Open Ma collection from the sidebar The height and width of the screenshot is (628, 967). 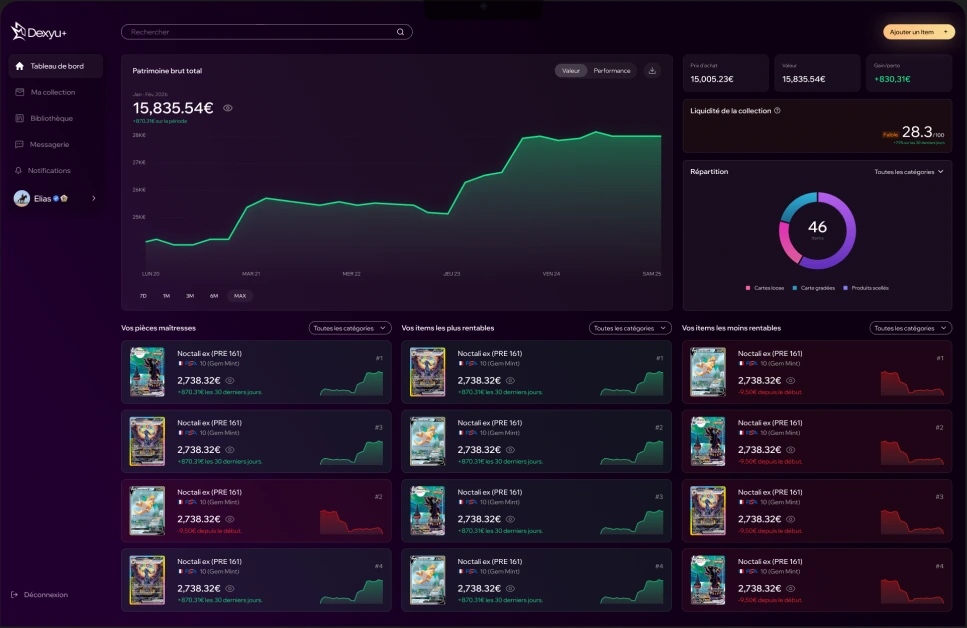click(x=53, y=92)
